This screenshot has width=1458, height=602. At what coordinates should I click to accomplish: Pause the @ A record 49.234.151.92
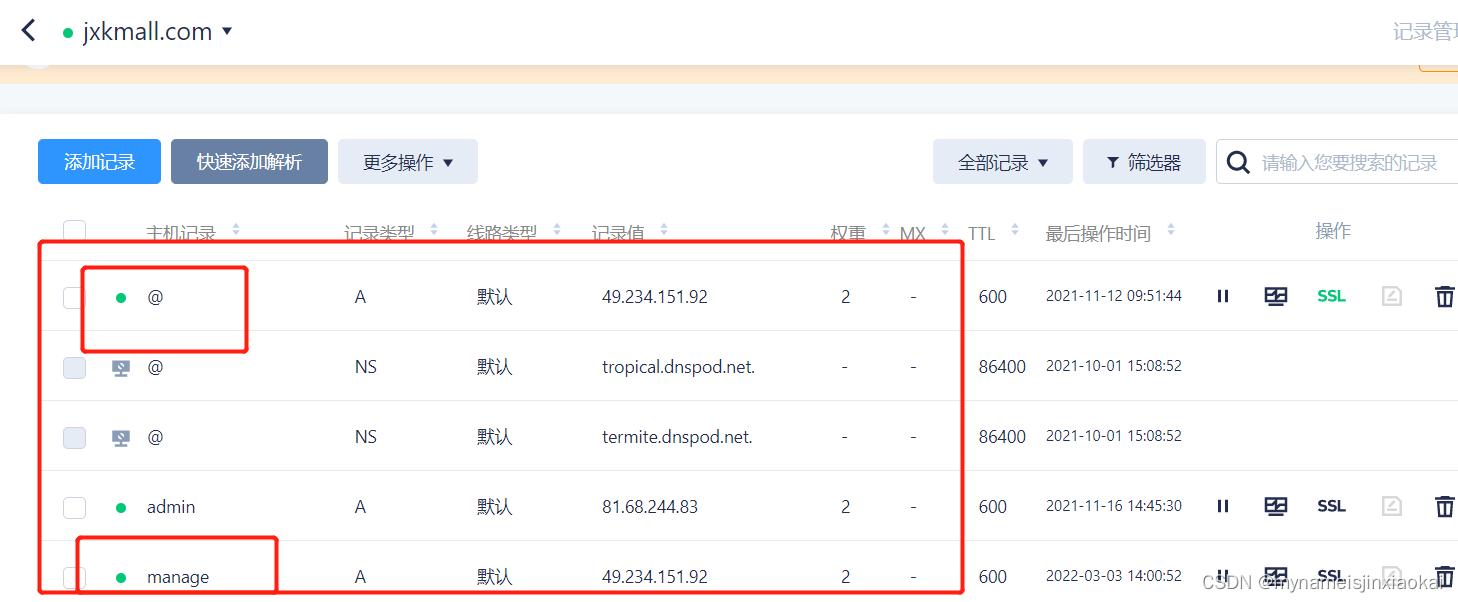coord(1222,296)
